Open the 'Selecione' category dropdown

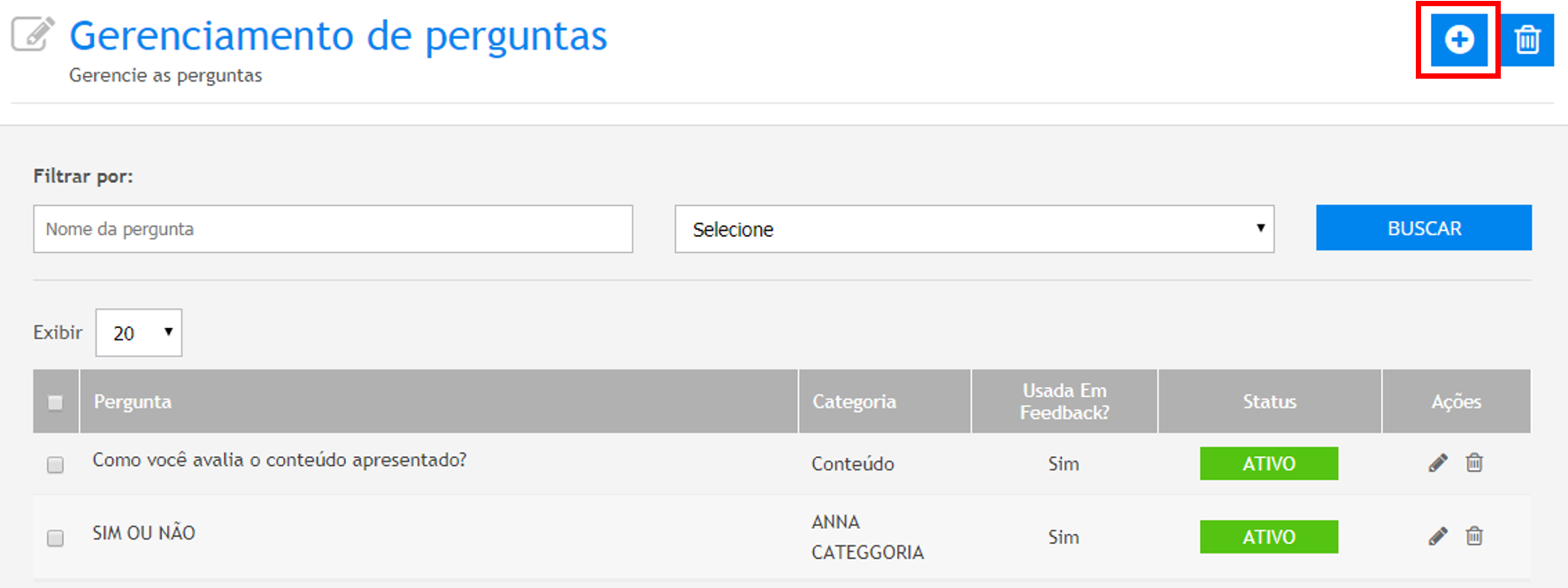tap(973, 230)
